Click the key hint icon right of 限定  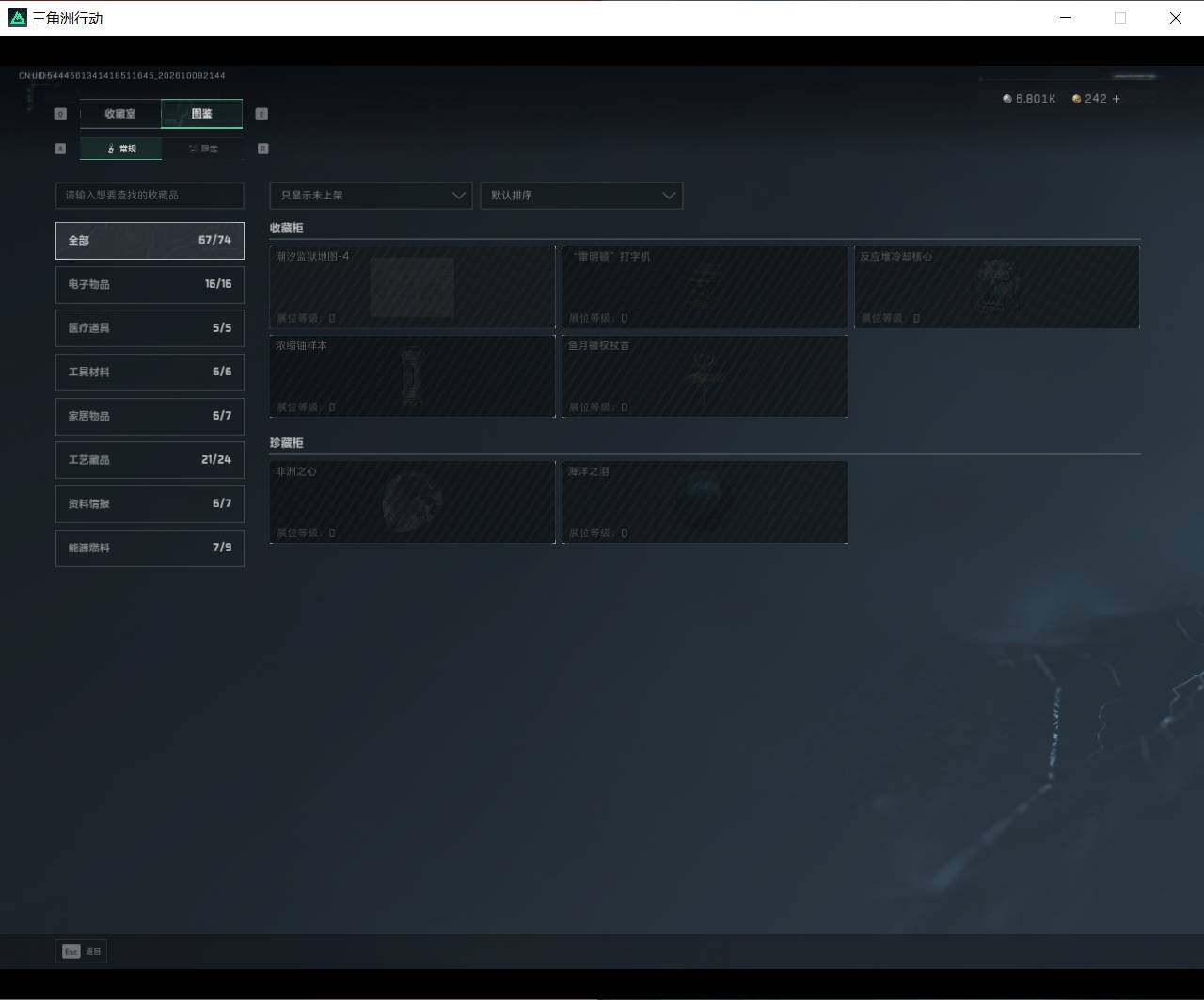tap(263, 149)
